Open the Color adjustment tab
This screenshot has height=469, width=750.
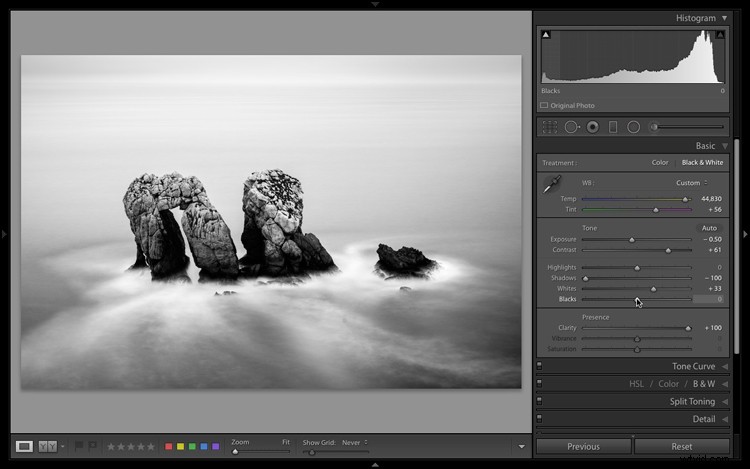point(668,384)
